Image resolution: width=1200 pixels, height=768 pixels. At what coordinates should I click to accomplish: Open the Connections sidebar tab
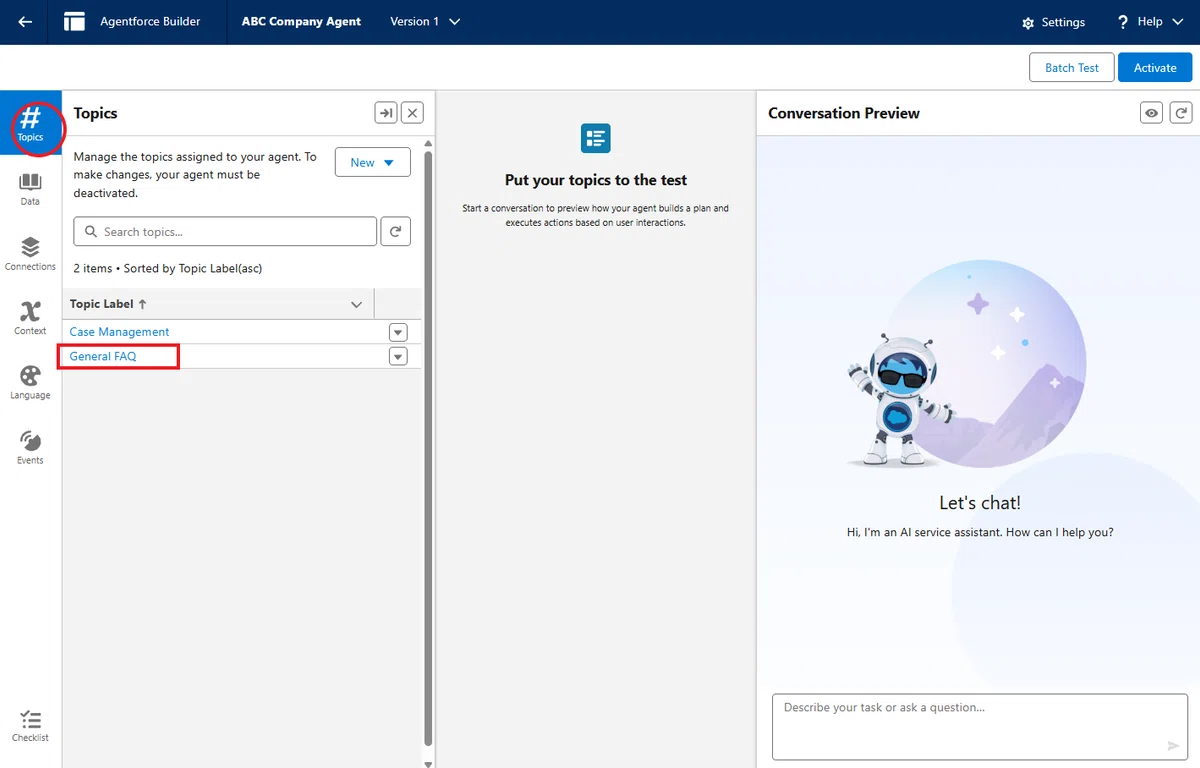pyautogui.click(x=30, y=254)
